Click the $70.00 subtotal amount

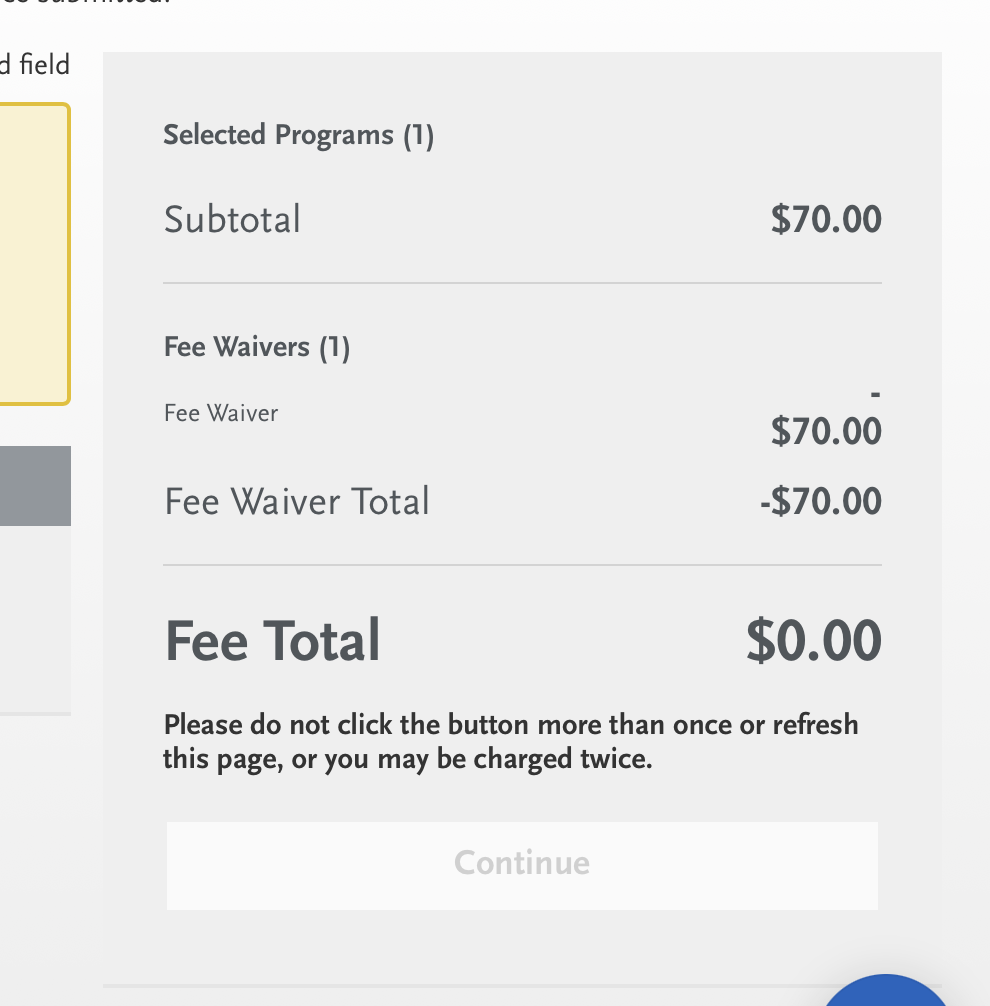825,219
